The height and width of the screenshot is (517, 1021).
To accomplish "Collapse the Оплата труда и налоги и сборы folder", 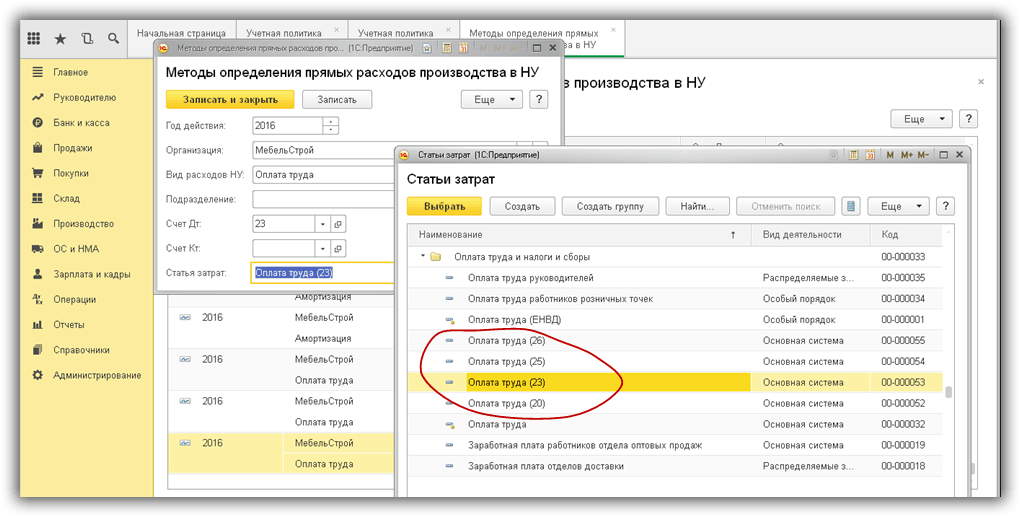I will [x=423, y=257].
